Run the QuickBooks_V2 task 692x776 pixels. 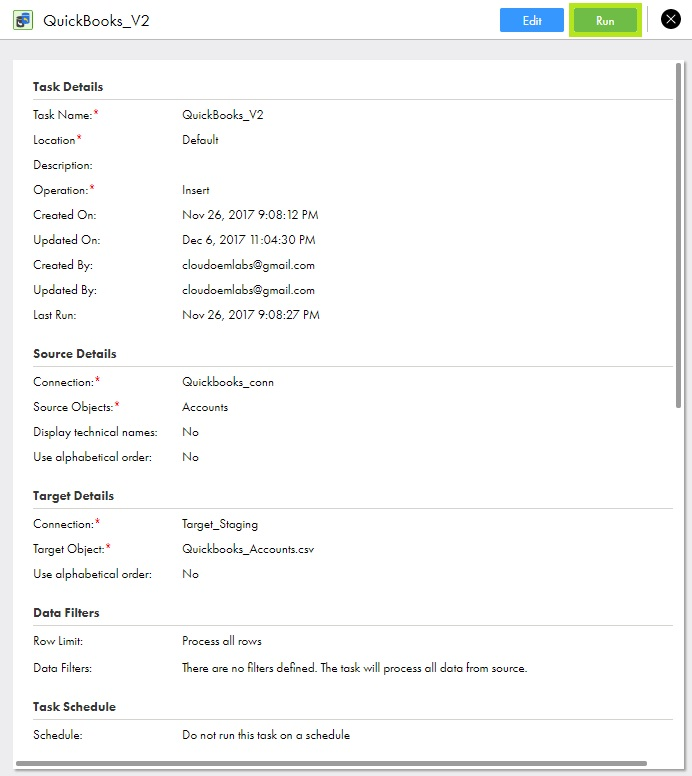pos(605,20)
